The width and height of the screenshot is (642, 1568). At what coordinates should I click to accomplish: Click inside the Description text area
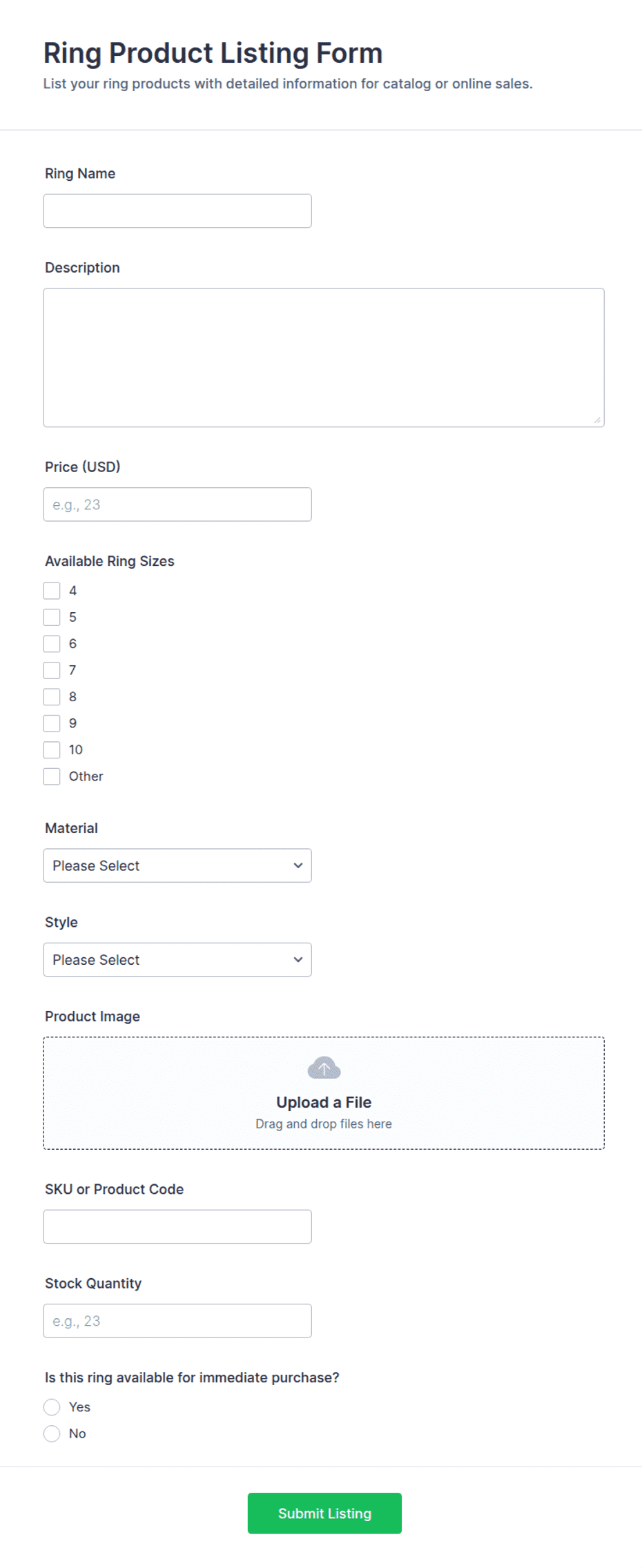click(324, 357)
